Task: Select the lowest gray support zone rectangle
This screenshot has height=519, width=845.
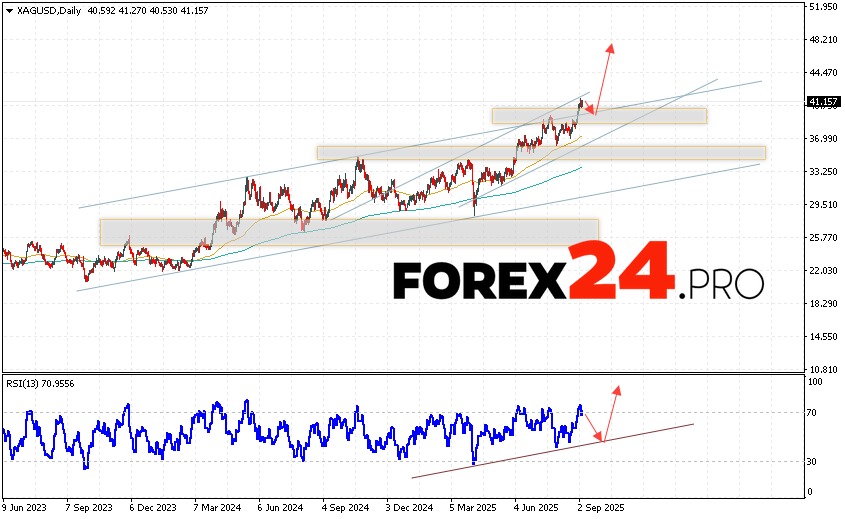Action: point(348,231)
